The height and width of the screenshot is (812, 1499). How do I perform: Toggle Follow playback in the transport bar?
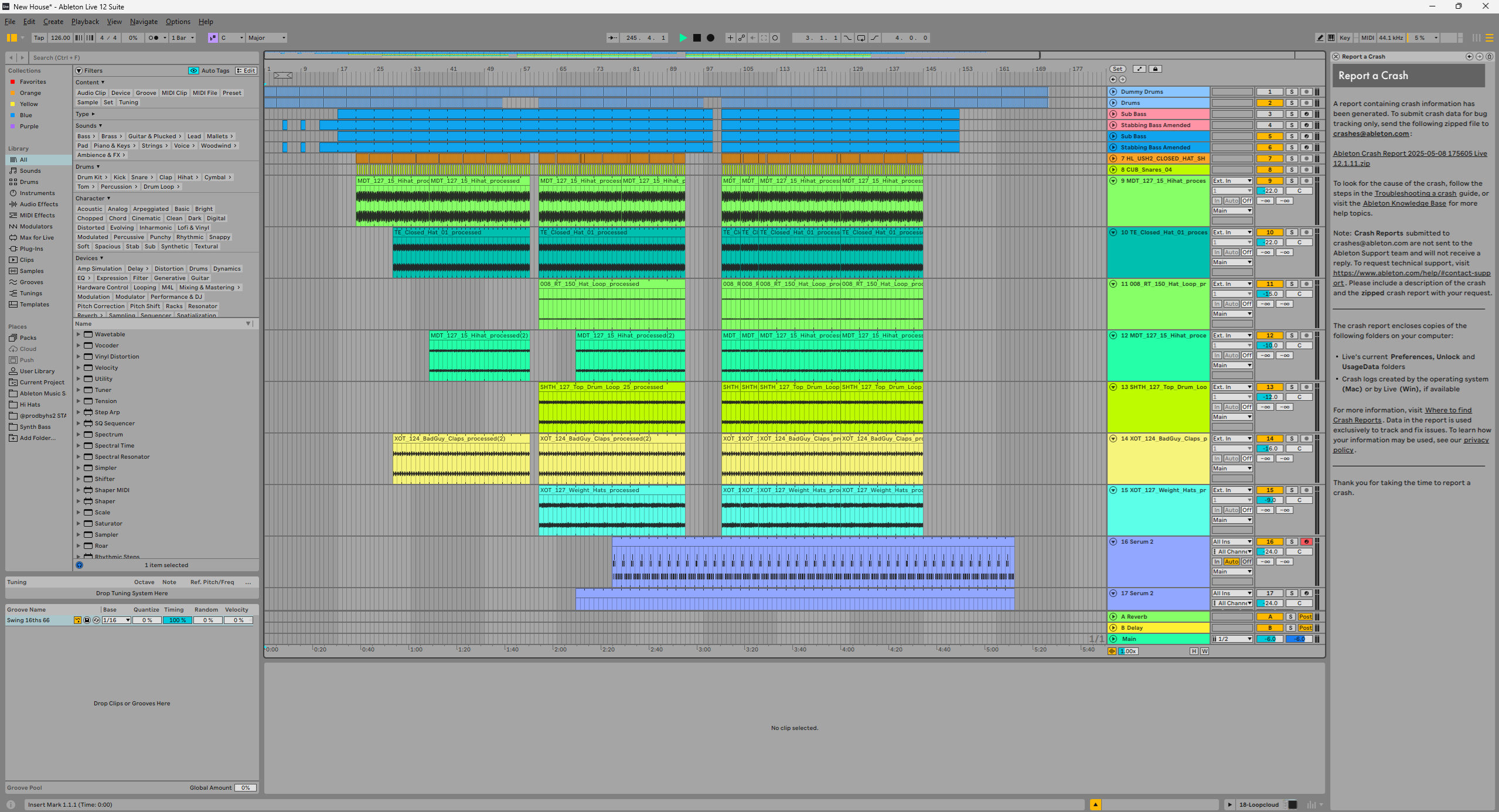pos(612,38)
